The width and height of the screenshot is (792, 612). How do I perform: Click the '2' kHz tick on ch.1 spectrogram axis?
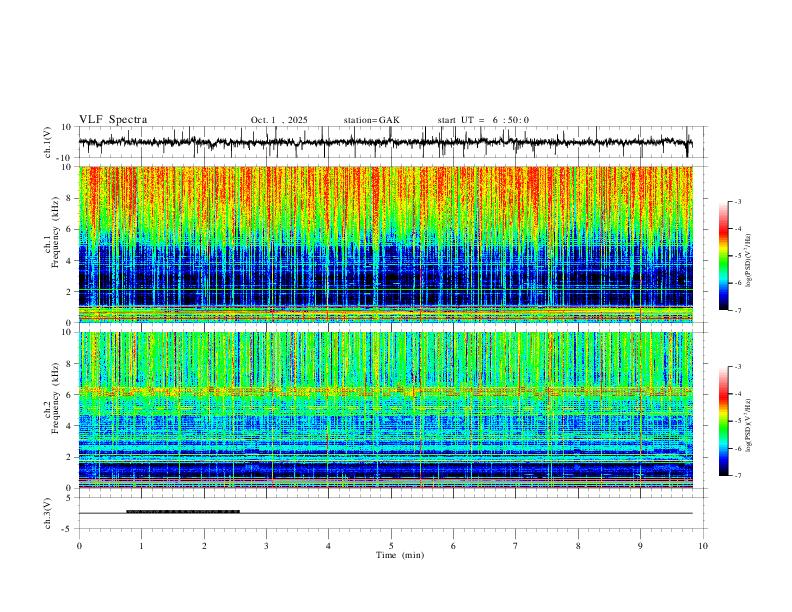click(70, 291)
